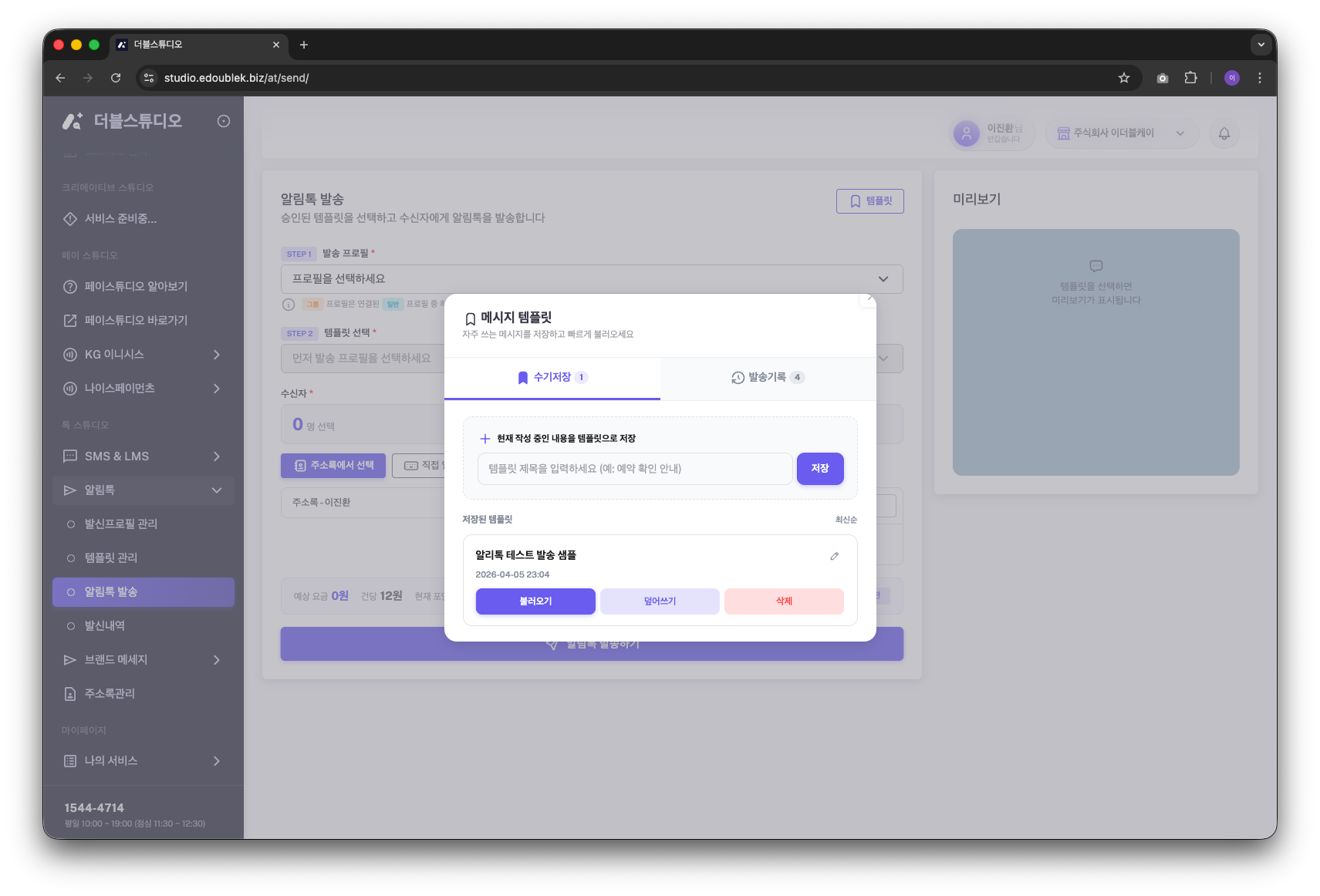Select 알림톡 발송 in sidebar
The height and width of the screenshot is (896, 1320).
(143, 592)
